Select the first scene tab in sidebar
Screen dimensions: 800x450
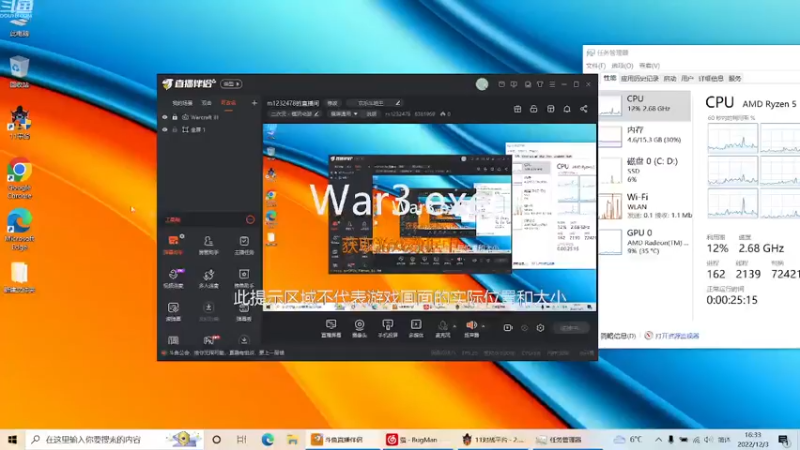(x=182, y=103)
